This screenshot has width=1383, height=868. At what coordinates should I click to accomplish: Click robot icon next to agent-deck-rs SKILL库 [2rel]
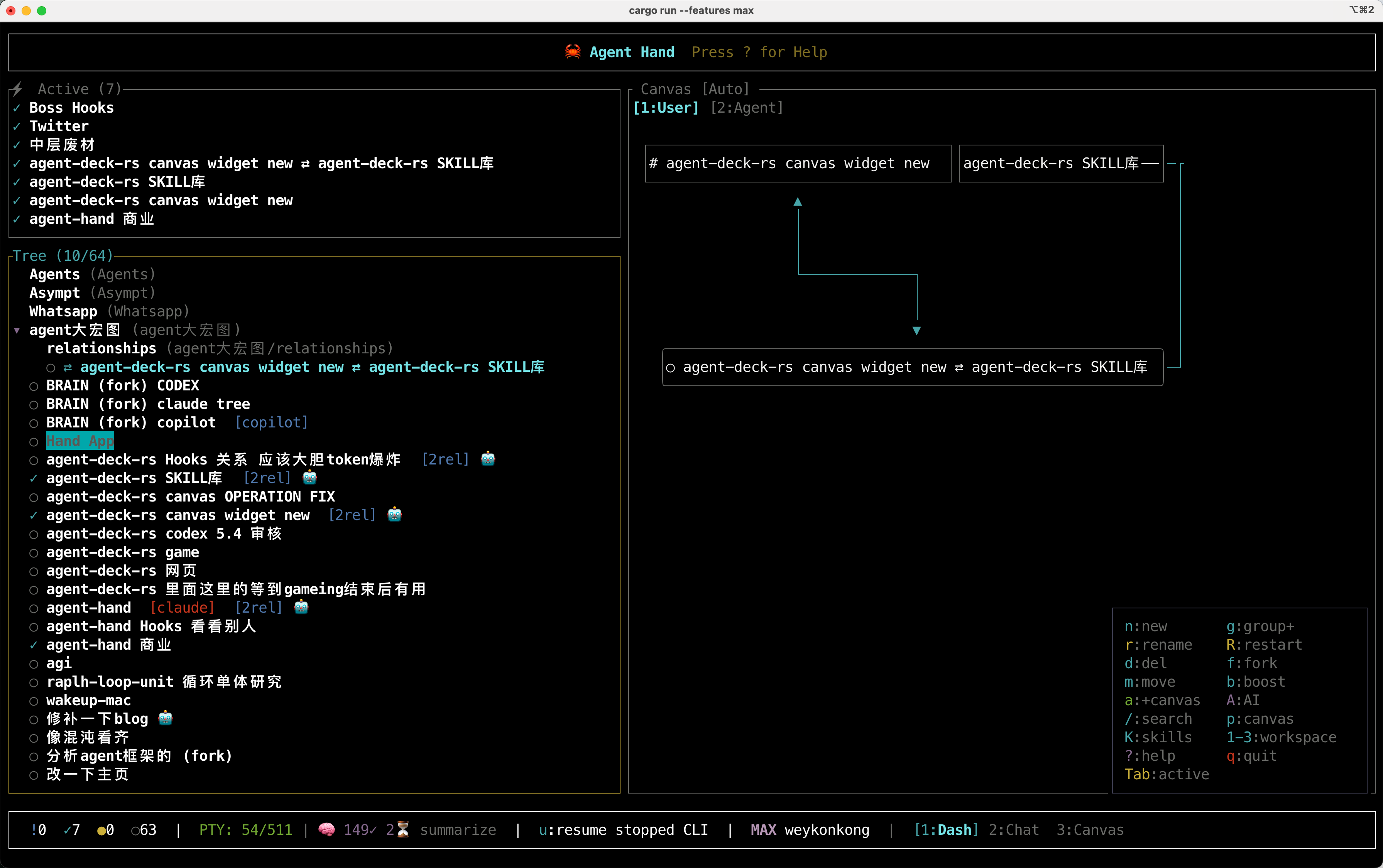pyautogui.click(x=309, y=477)
